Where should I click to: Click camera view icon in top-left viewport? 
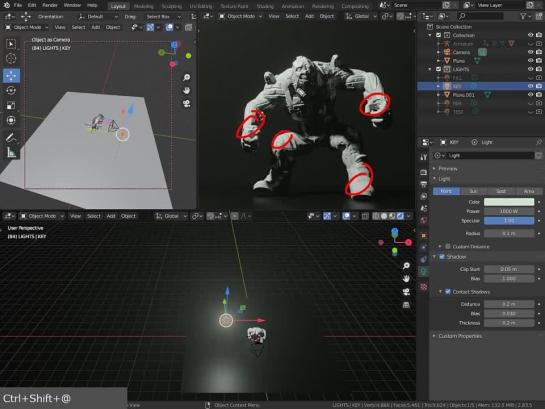pyautogui.click(x=187, y=104)
